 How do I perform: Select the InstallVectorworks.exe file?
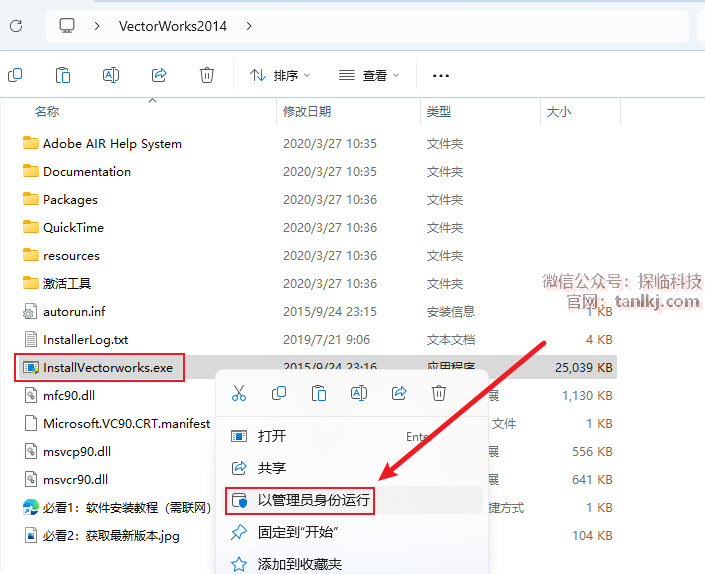click(x=108, y=368)
